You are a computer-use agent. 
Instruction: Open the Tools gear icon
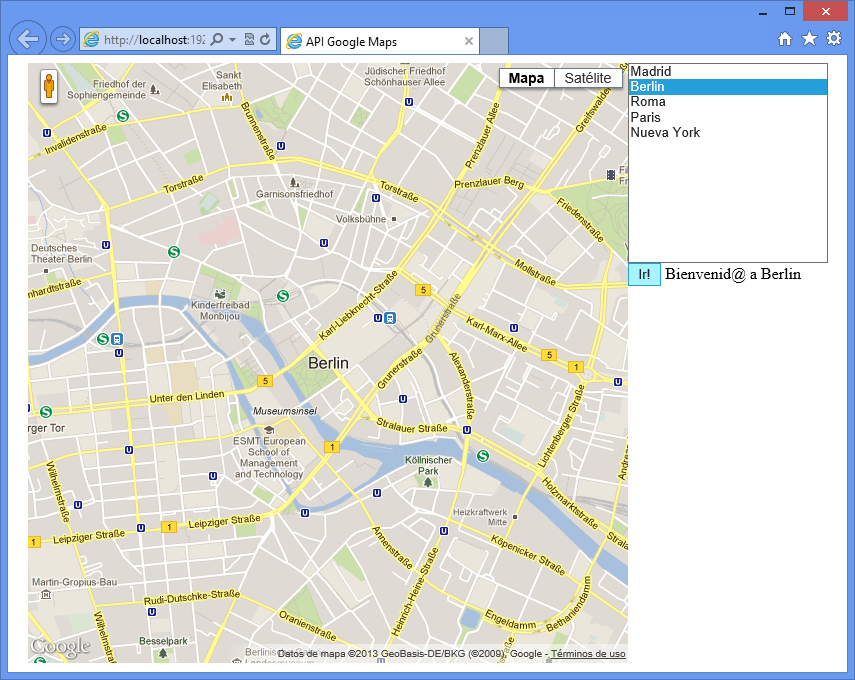(x=834, y=38)
